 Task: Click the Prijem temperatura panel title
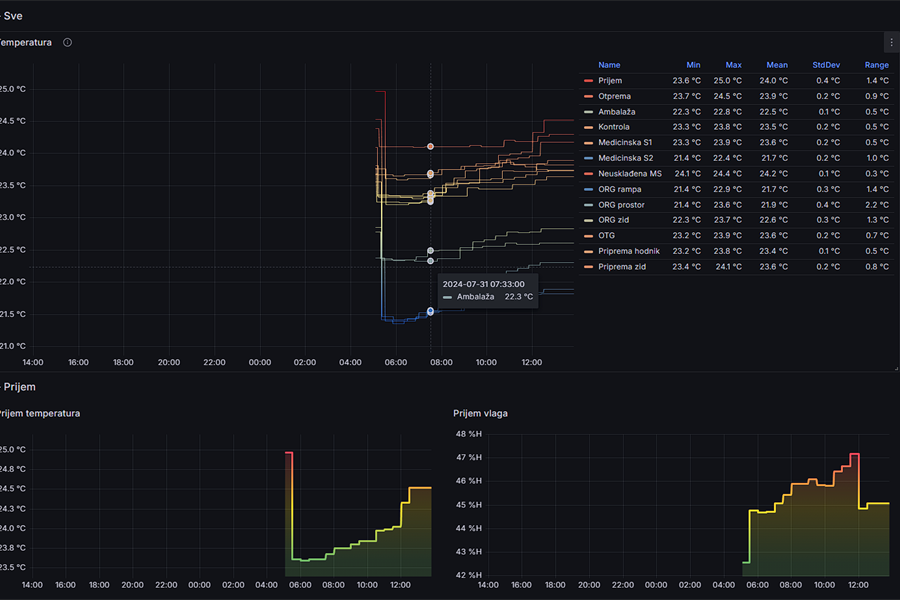[x=39, y=413]
